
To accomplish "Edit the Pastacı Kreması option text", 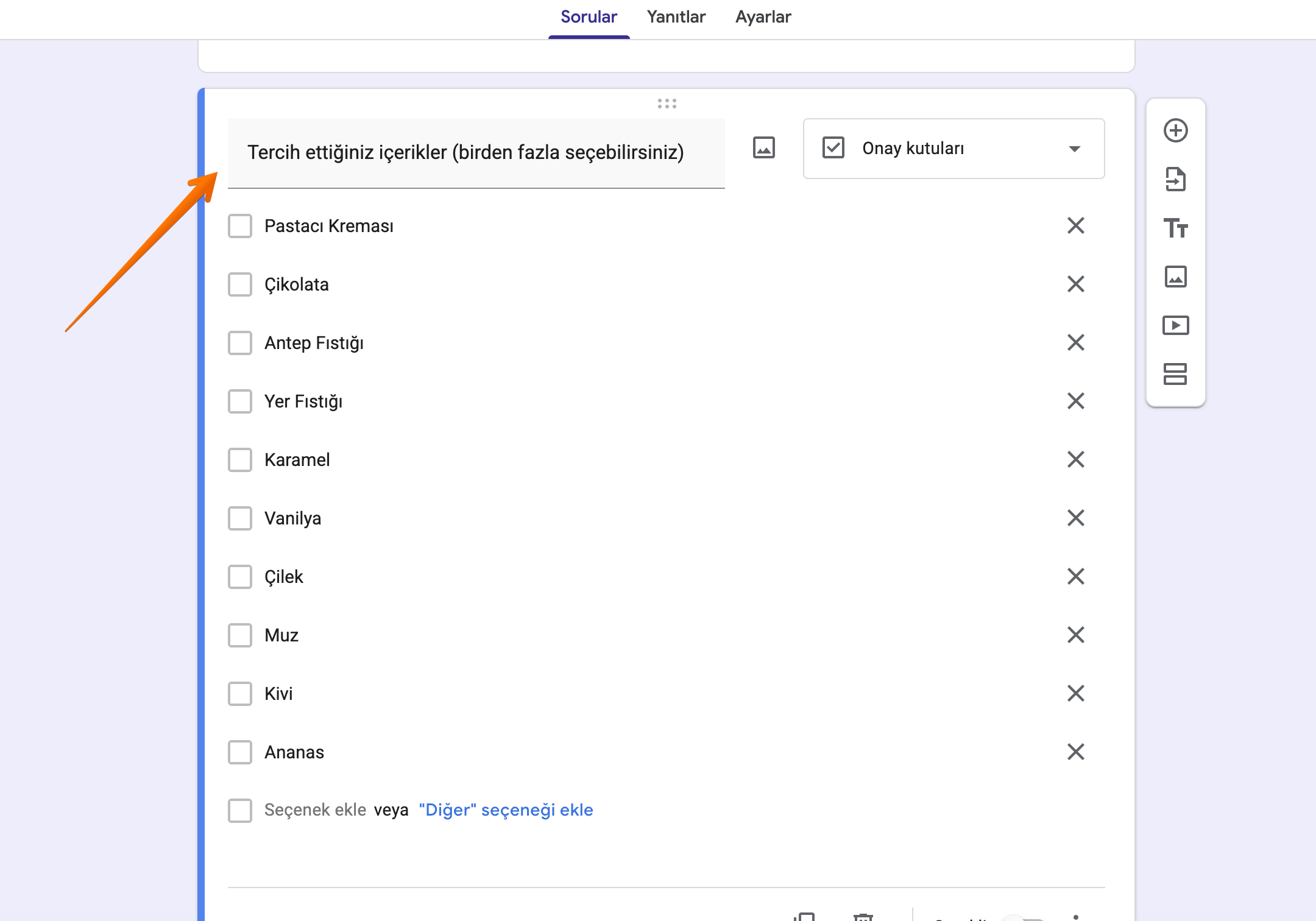I will click(x=329, y=226).
